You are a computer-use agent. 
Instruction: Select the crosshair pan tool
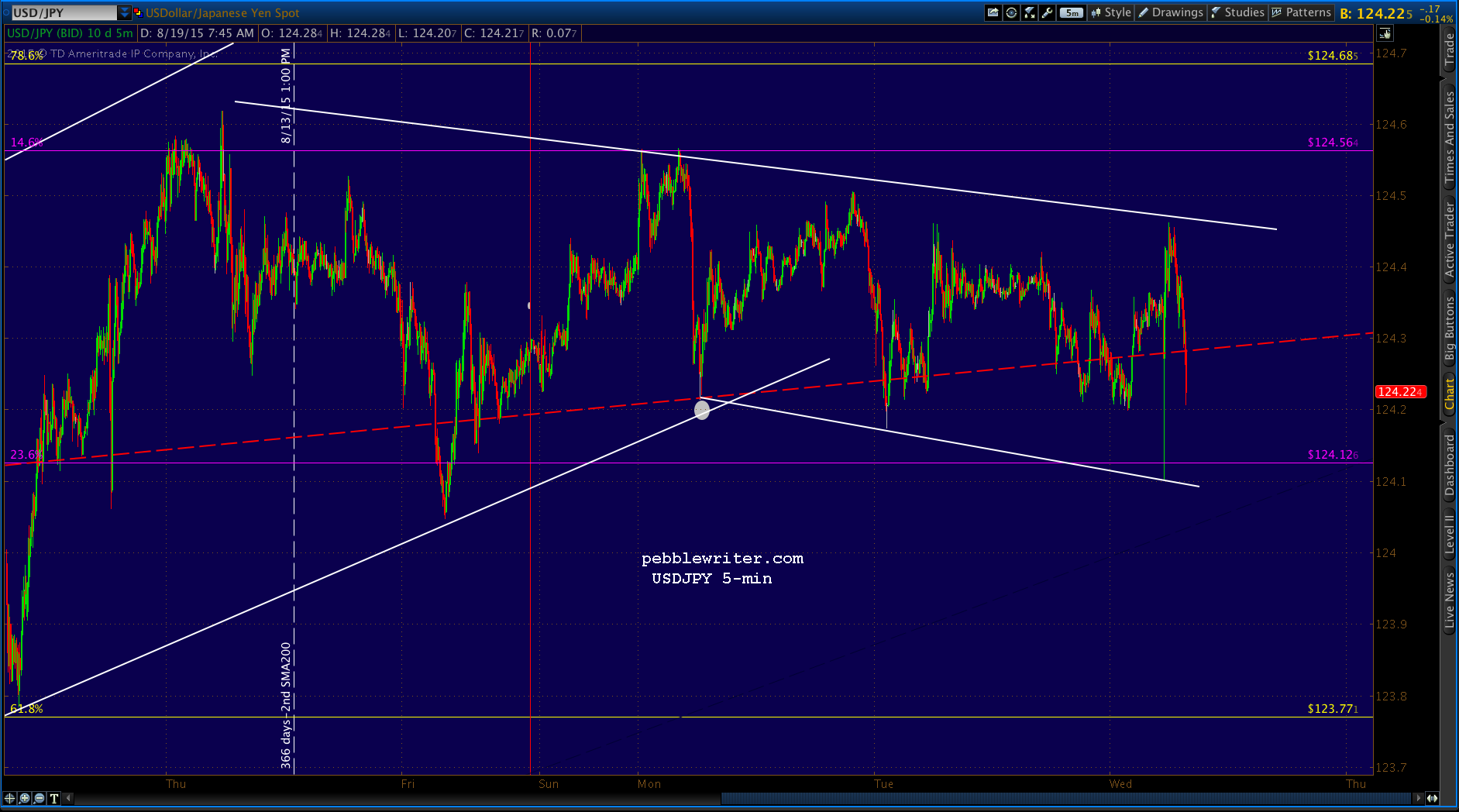10,798
